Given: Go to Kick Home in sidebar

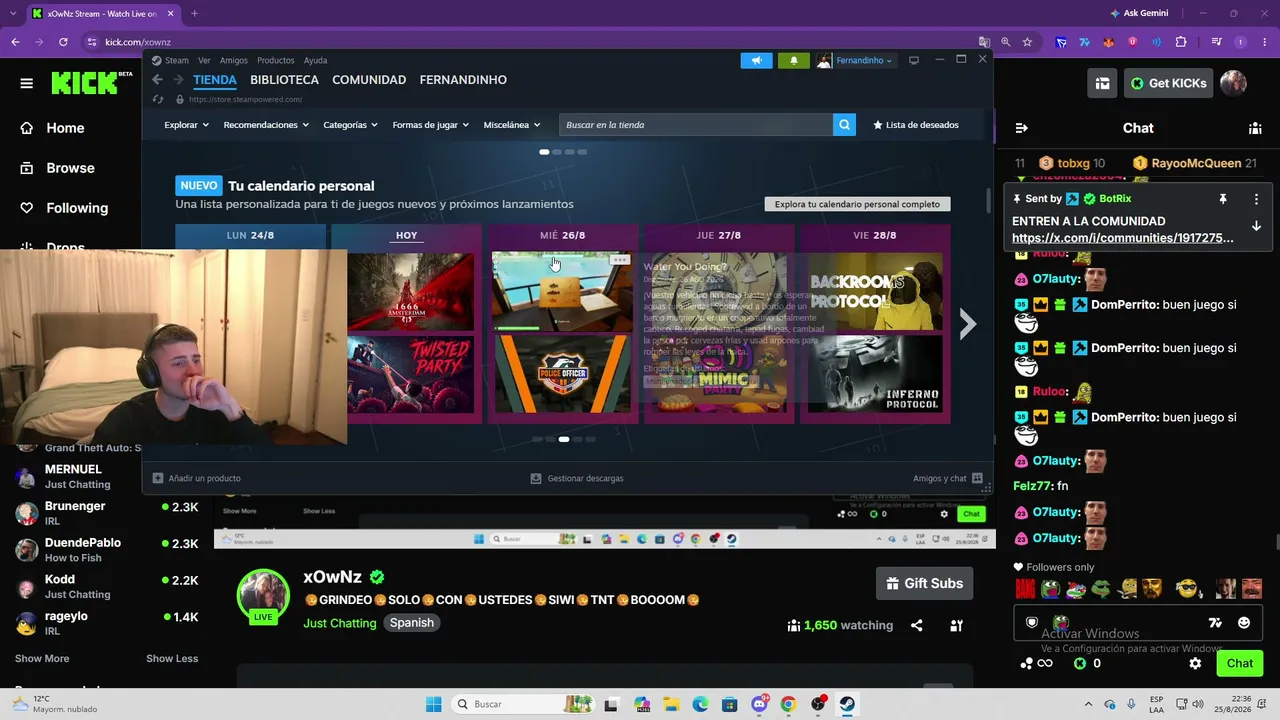Looking at the screenshot, I should [x=52, y=128].
